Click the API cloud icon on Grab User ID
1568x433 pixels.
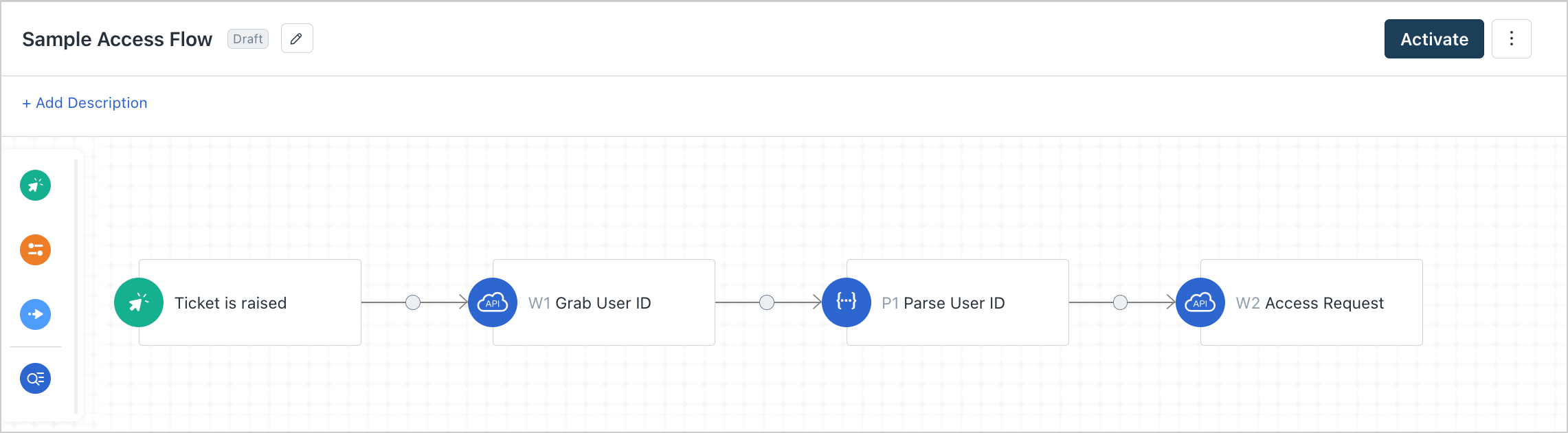[x=493, y=302]
